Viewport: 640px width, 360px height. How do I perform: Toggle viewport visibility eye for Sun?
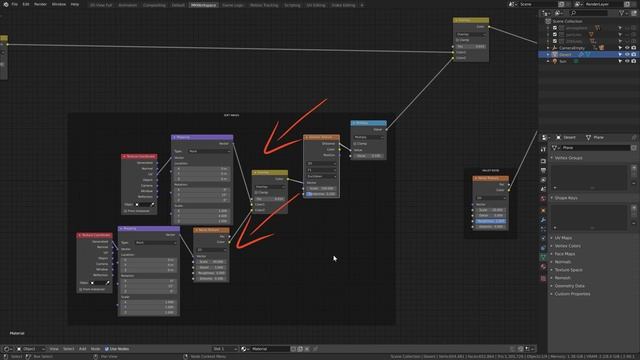click(627, 61)
